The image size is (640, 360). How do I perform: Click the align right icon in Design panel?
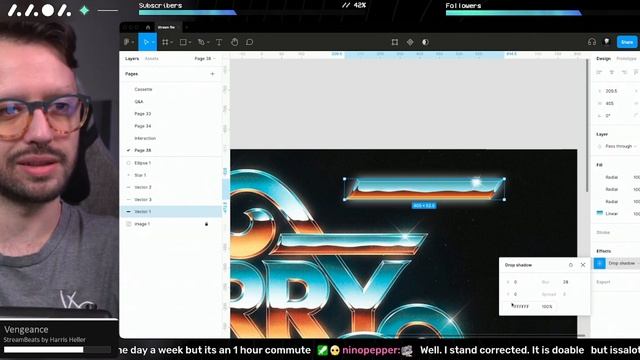624,72
